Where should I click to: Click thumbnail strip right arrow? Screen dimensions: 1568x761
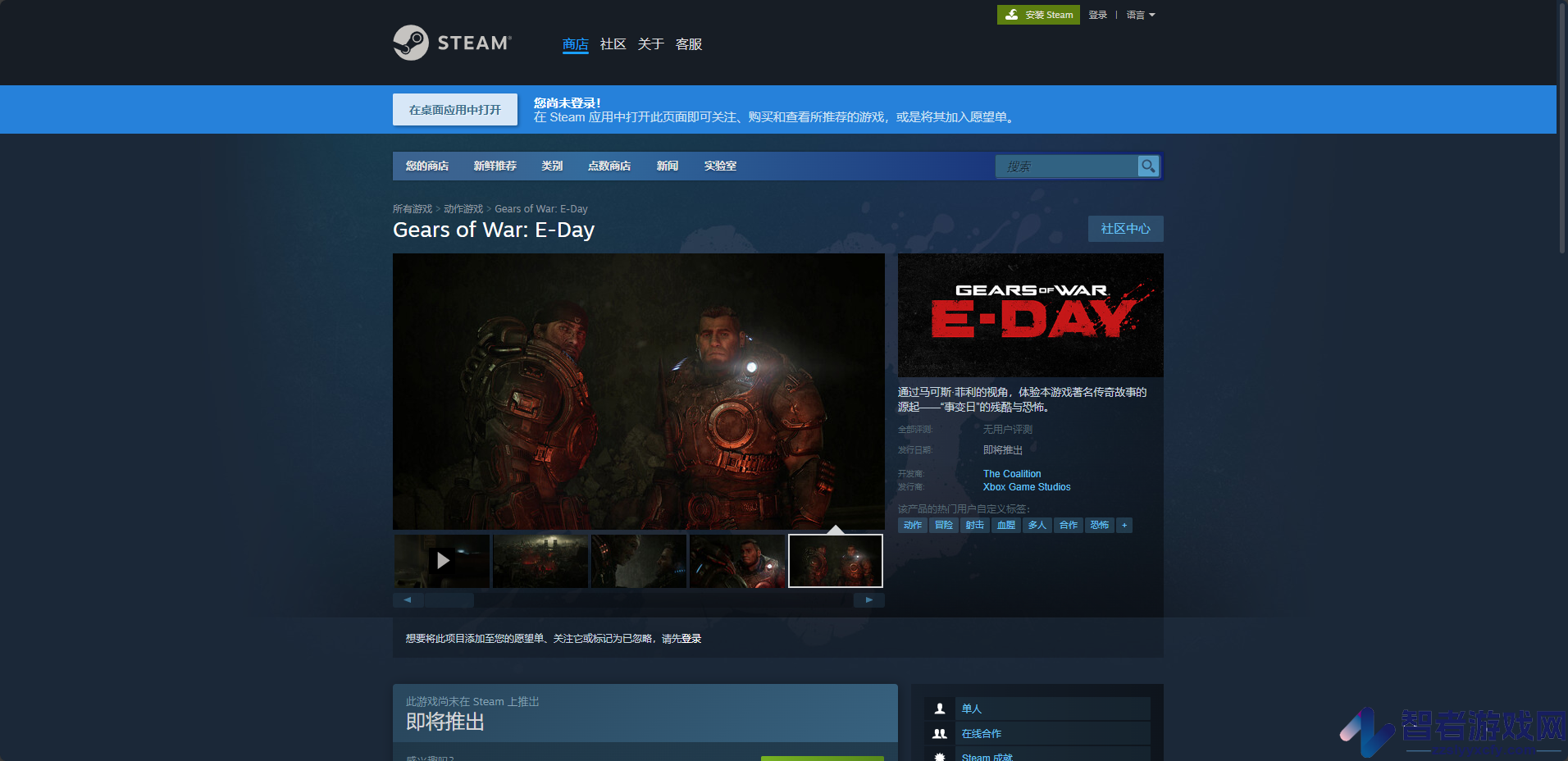pyautogui.click(x=869, y=600)
